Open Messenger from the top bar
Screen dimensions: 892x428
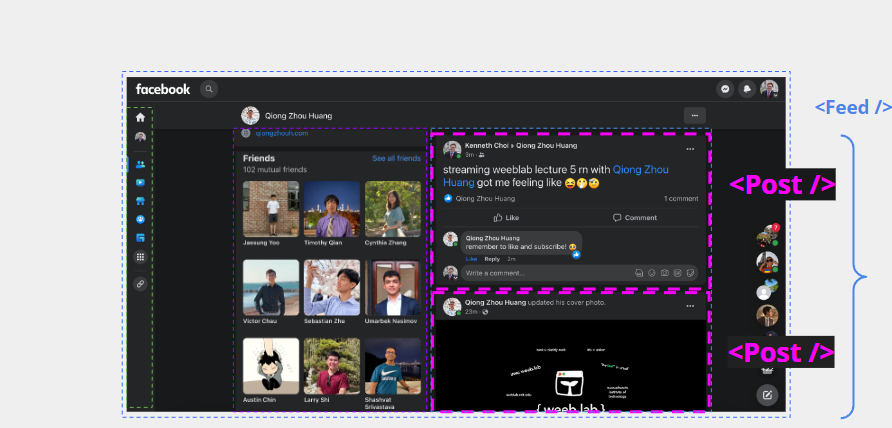coord(727,89)
